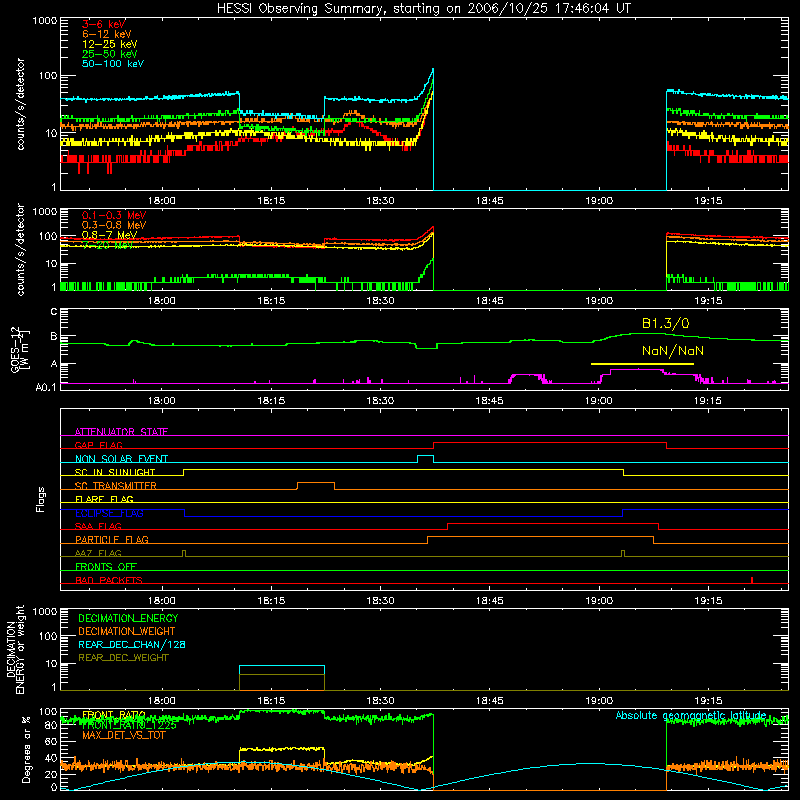Click the SAA_FLAG label

coord(98,526)
